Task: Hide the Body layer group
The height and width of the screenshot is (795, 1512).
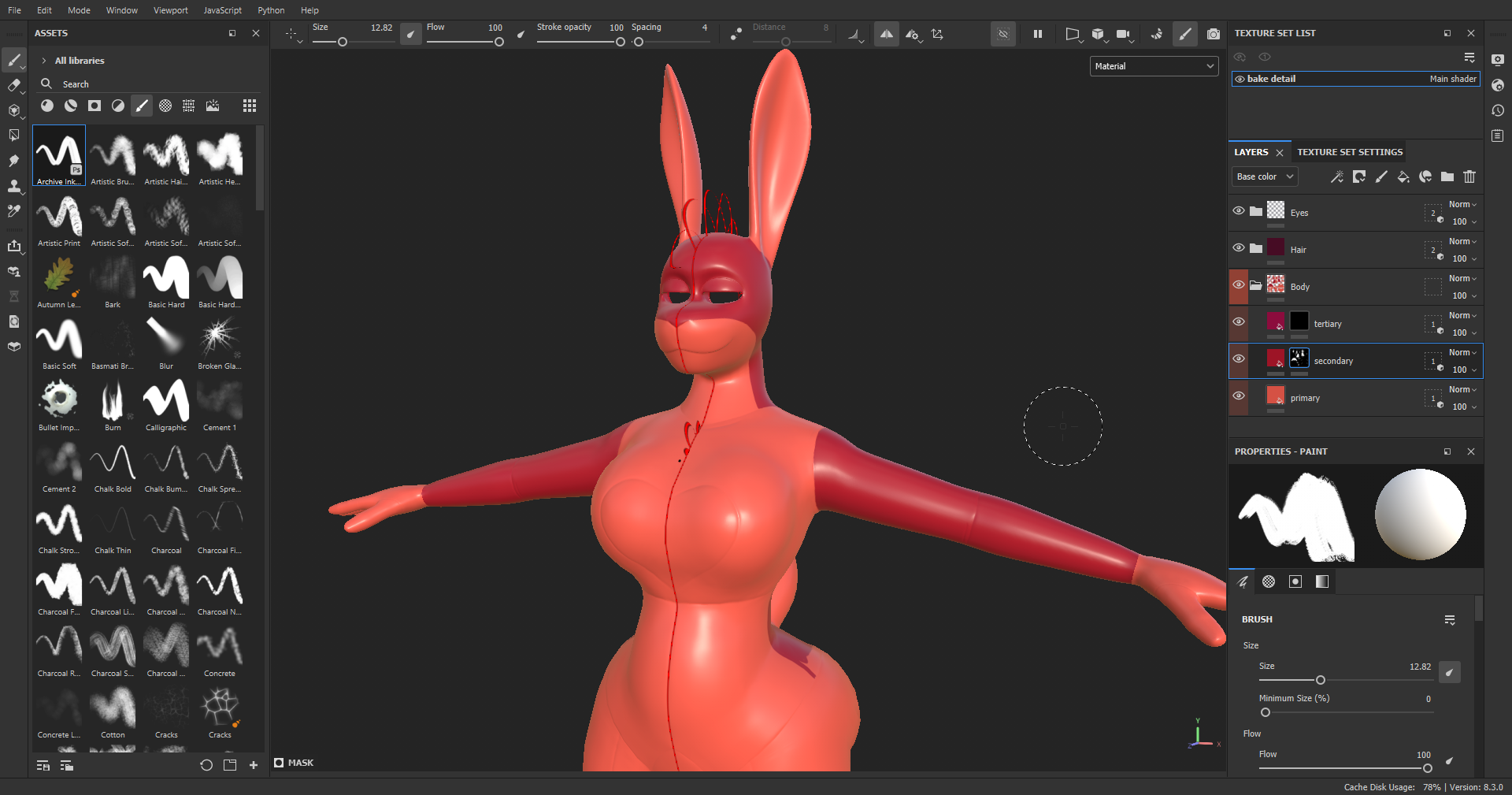Action: 1239,284
